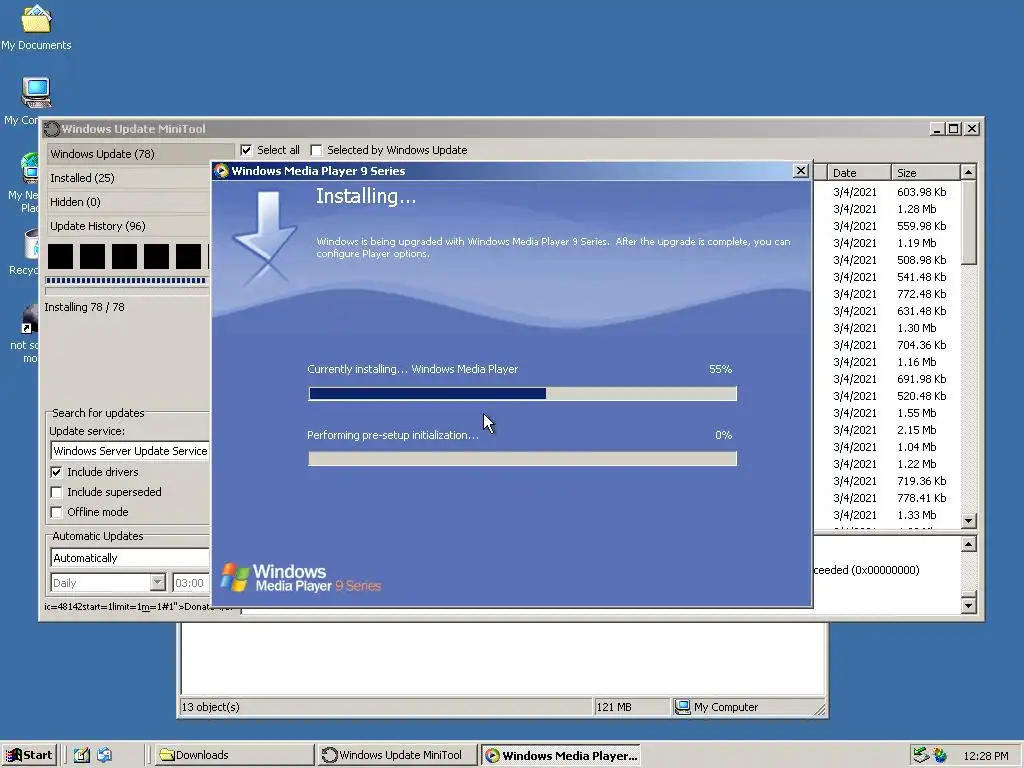This screenshot has height=768, width=1024.
Task: Click the Installing 78 / 78 status text
Action: tap(84, 307)
